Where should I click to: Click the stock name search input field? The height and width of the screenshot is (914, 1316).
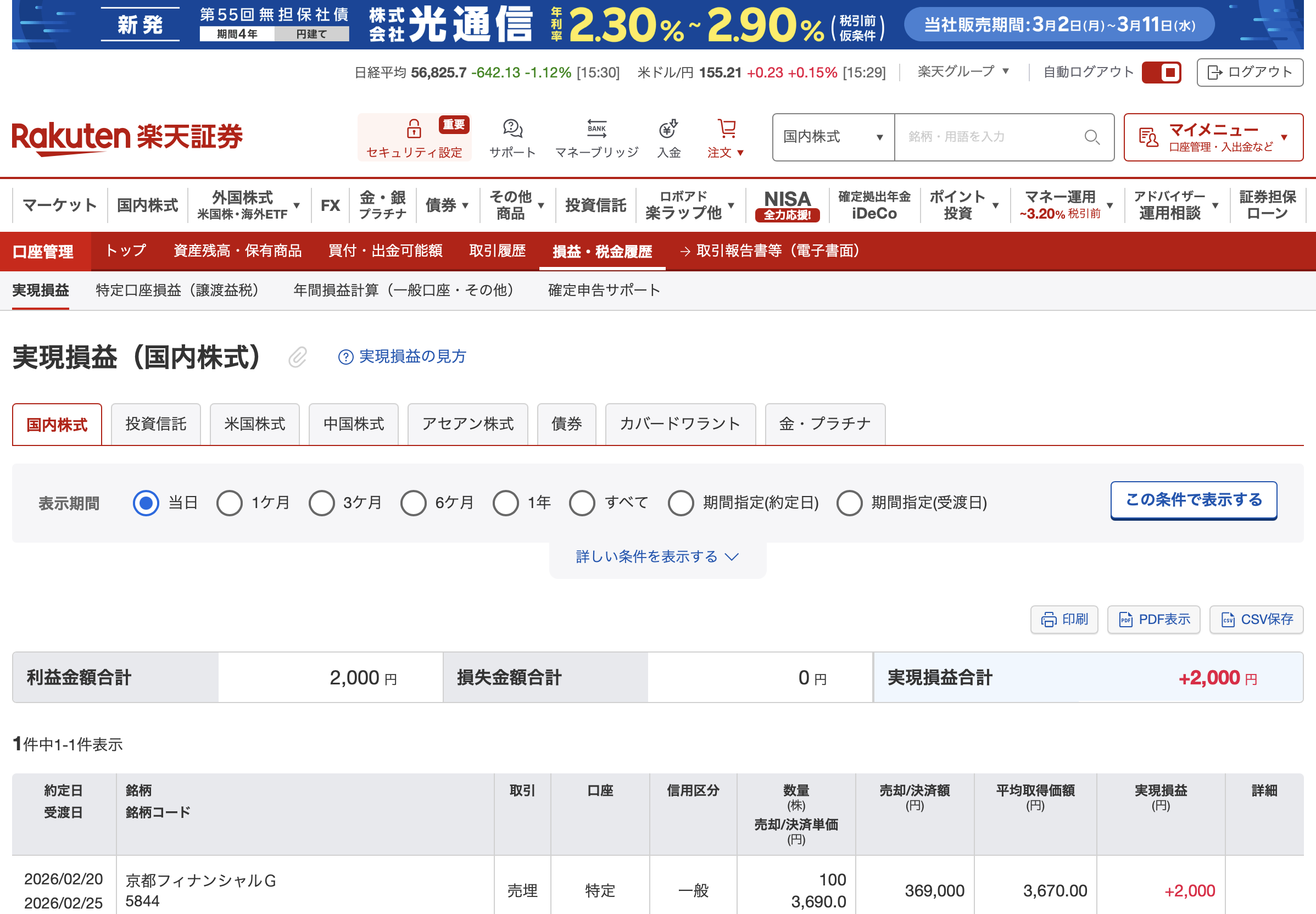coord(991,137)
